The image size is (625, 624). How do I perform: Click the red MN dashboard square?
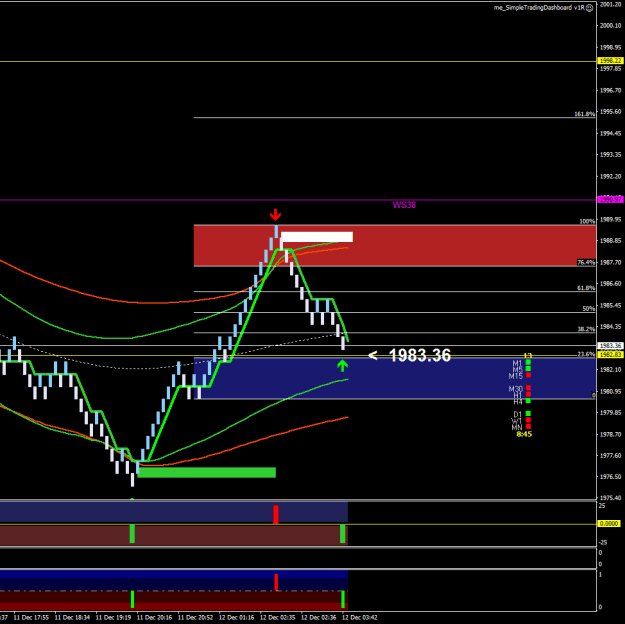tap(528, 427)
